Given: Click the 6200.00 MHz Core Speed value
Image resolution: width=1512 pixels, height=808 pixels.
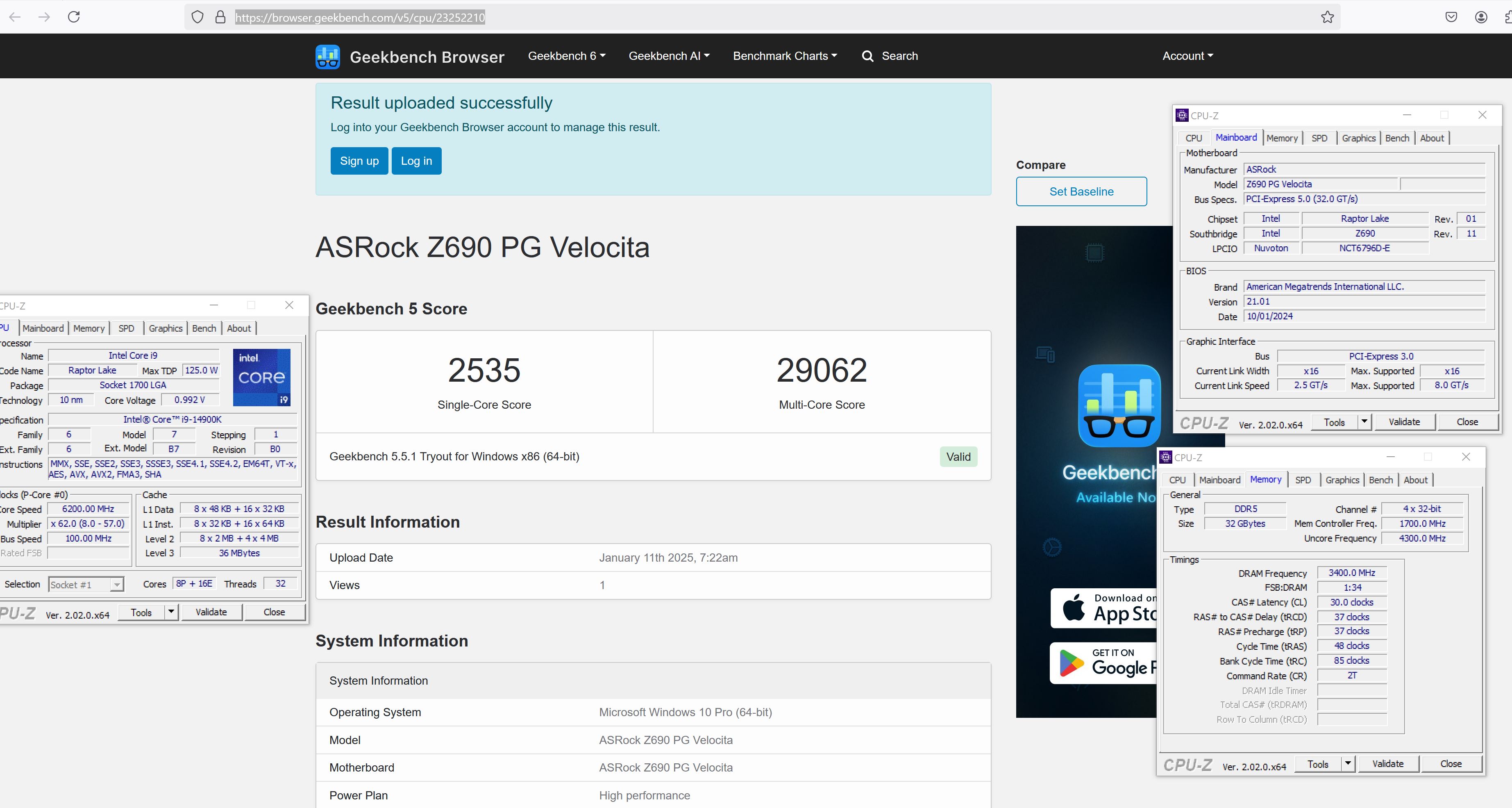Looking at the screenshot, I should tap(88, 509).
